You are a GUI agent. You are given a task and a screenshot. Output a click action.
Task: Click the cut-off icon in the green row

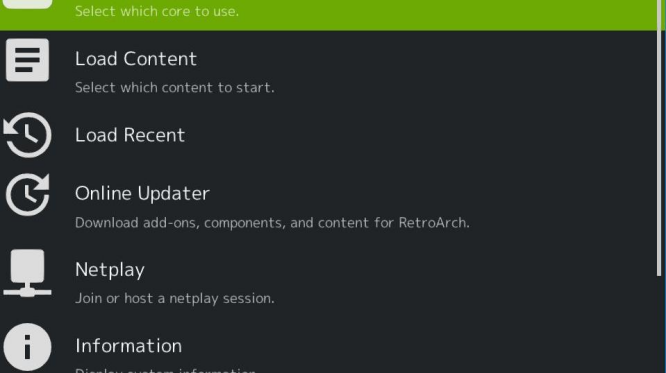(27, 4)
